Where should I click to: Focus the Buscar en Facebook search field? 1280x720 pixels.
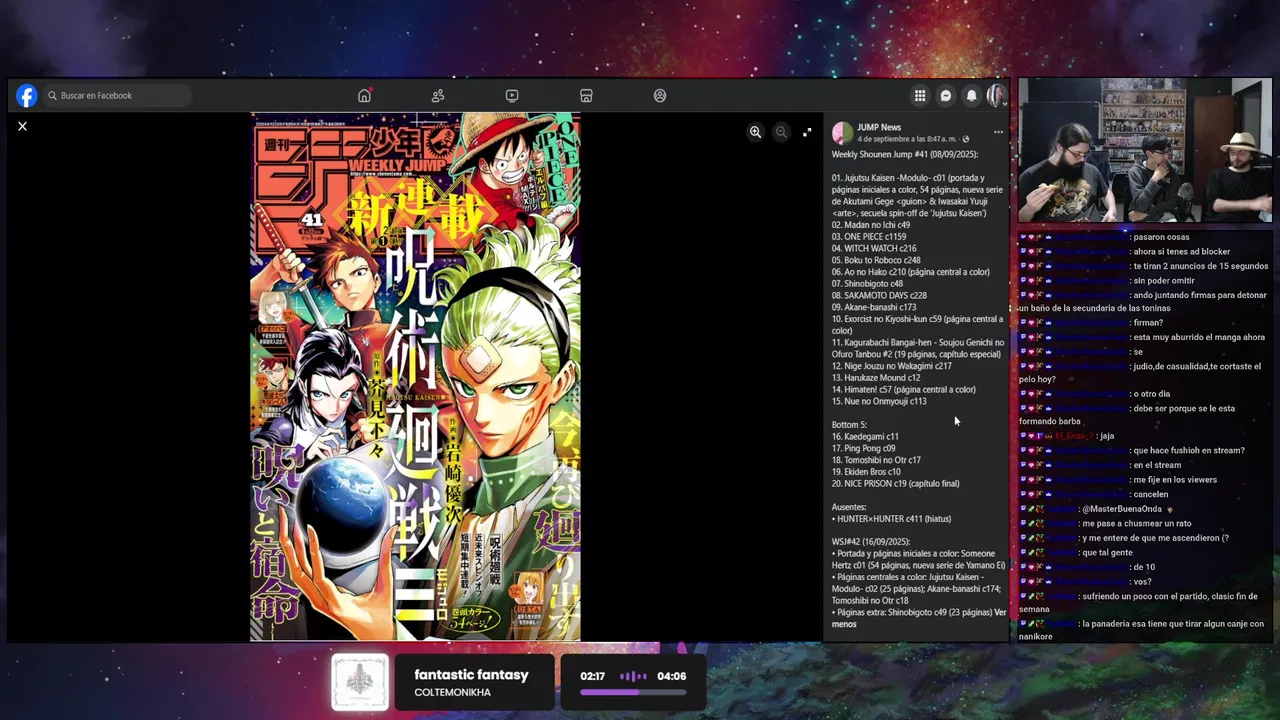point(117,96)
